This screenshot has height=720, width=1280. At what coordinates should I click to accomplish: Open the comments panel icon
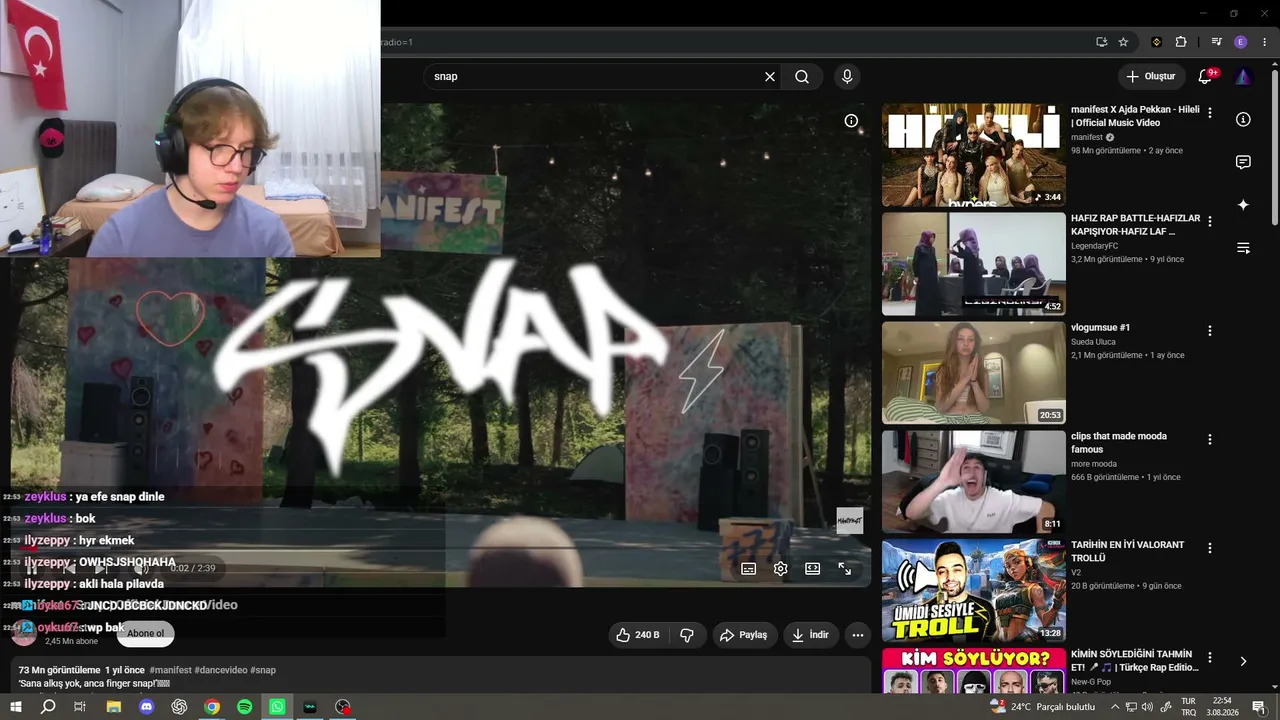click(x=1243, y=162)
